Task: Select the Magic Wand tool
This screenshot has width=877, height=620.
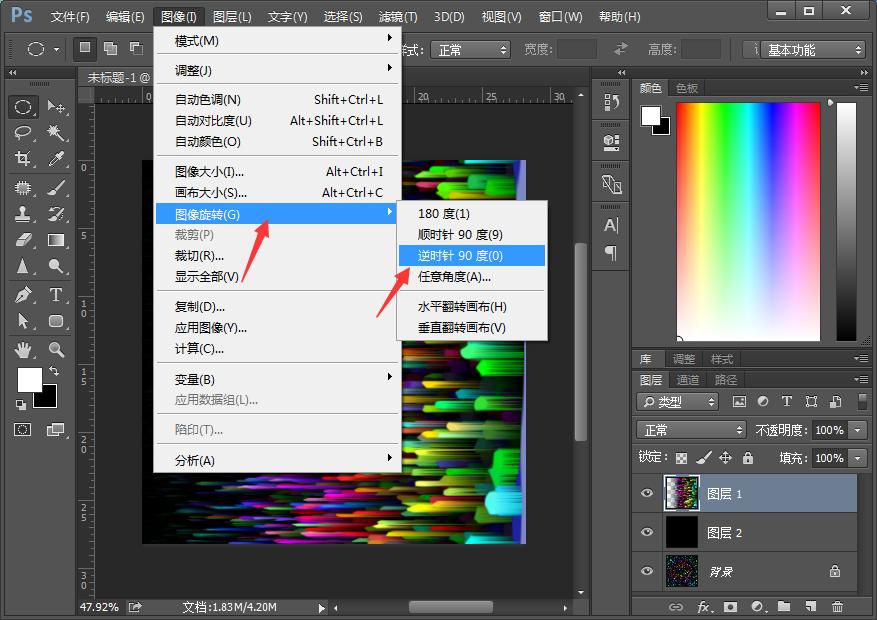Action: coord(56,132)
